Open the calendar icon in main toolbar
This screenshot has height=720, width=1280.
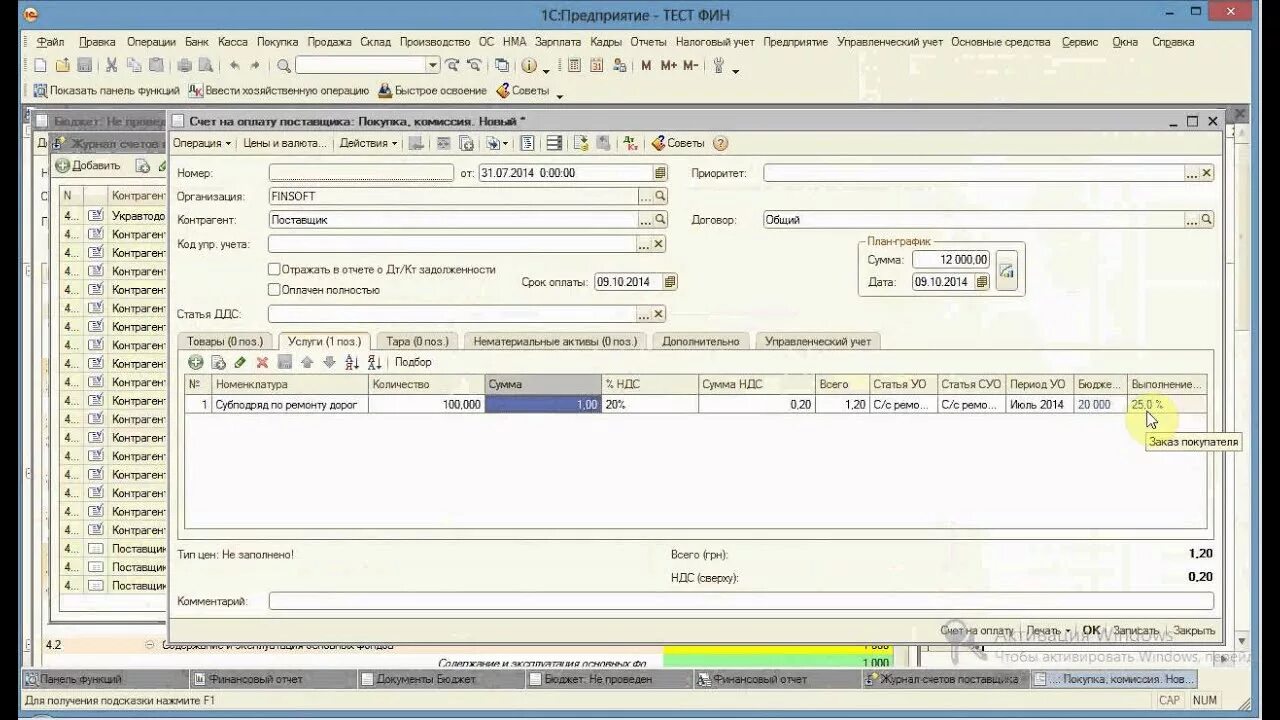coord(597,65)
